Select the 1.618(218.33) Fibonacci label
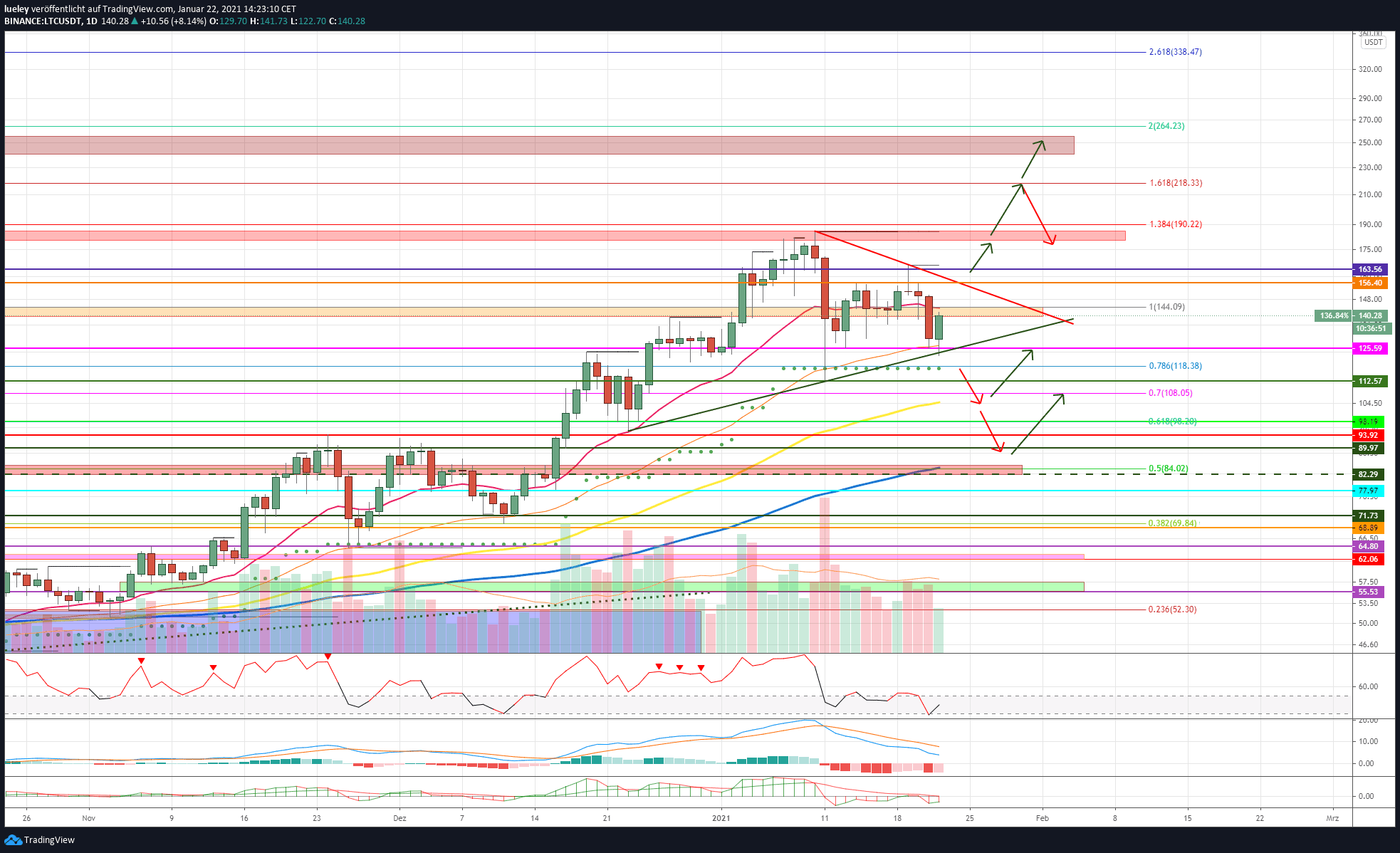Screen dimensions: 1400x853 (x=1175, y=183)
